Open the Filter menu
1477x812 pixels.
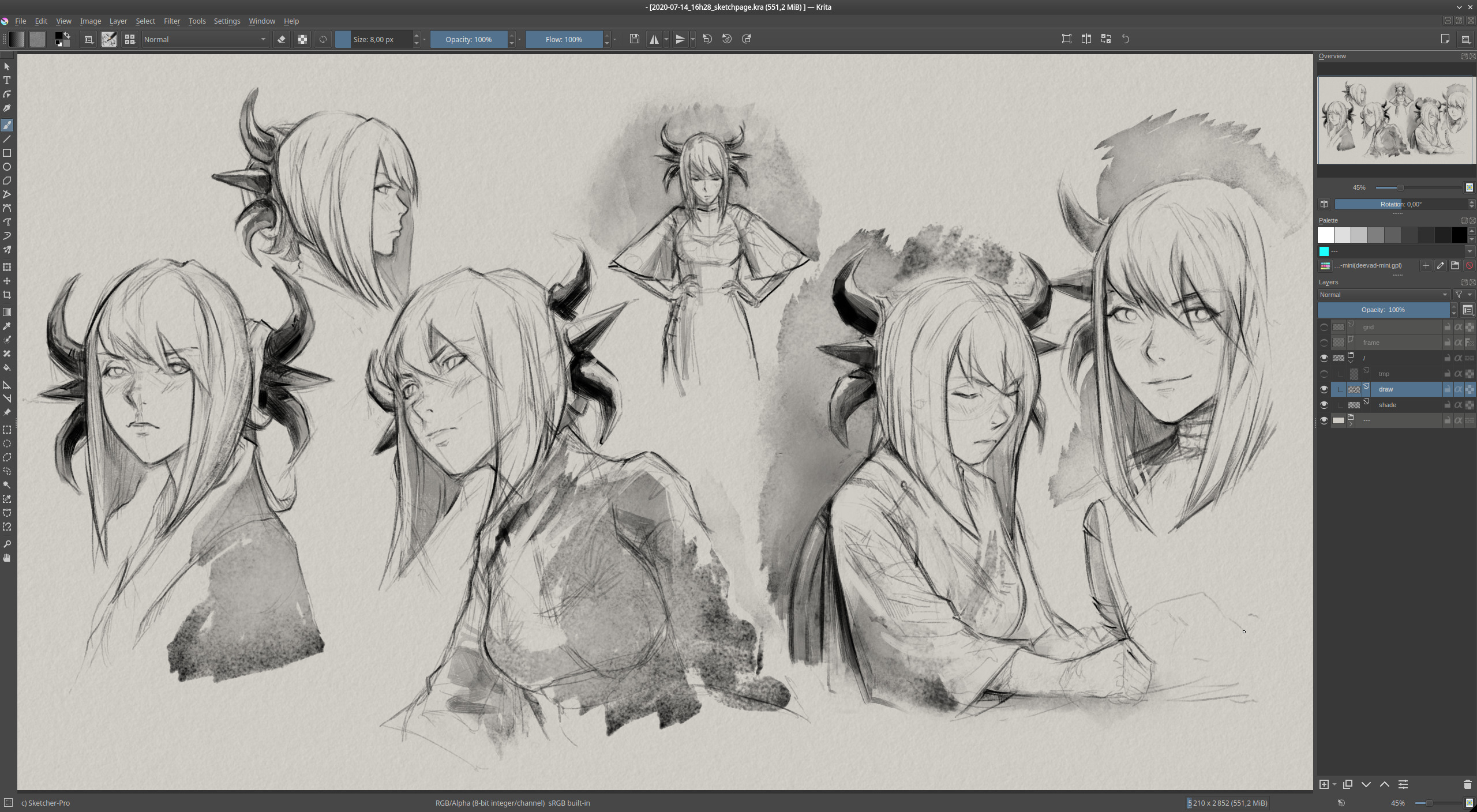pos(171,21)
